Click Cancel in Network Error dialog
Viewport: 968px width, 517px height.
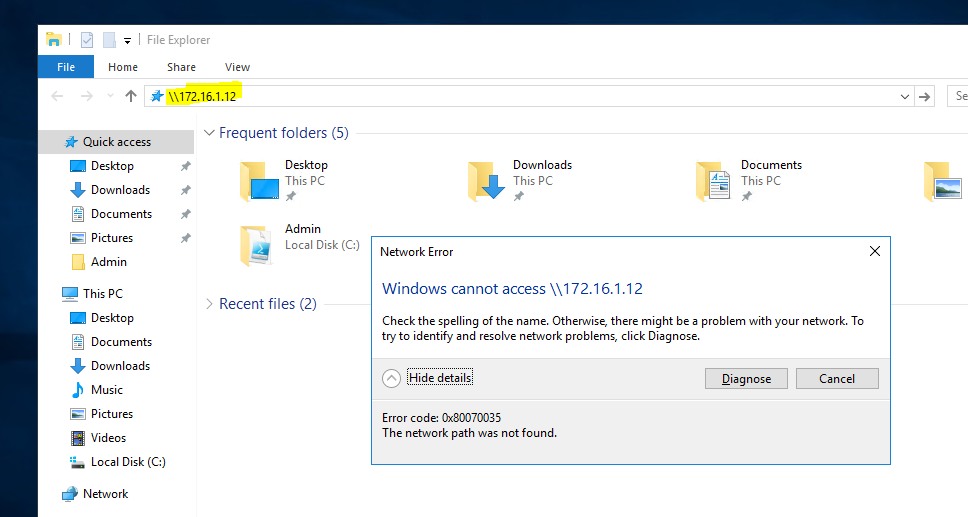point(837,379)
